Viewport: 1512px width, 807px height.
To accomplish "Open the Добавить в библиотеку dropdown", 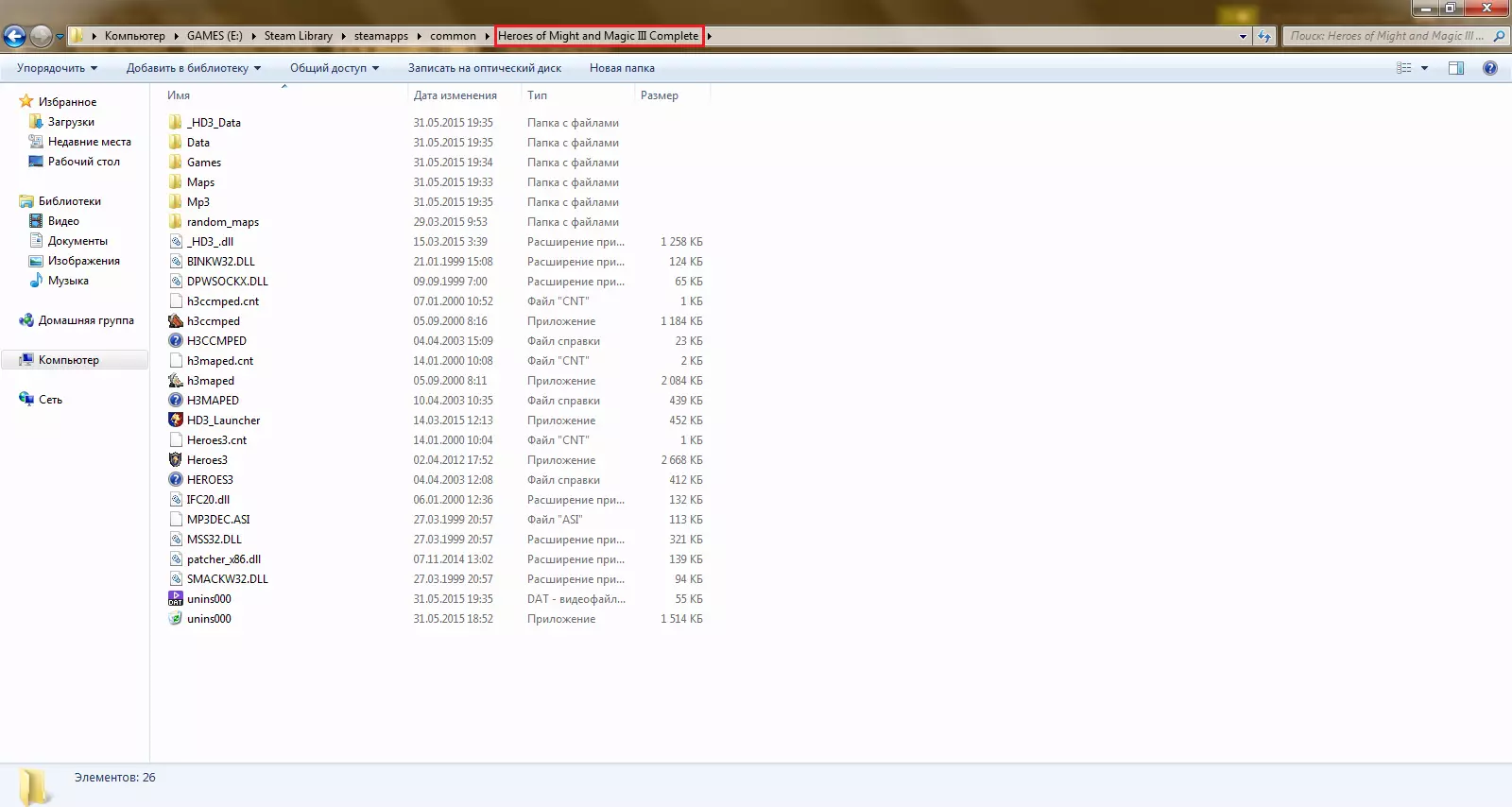I will coord(194,68).
